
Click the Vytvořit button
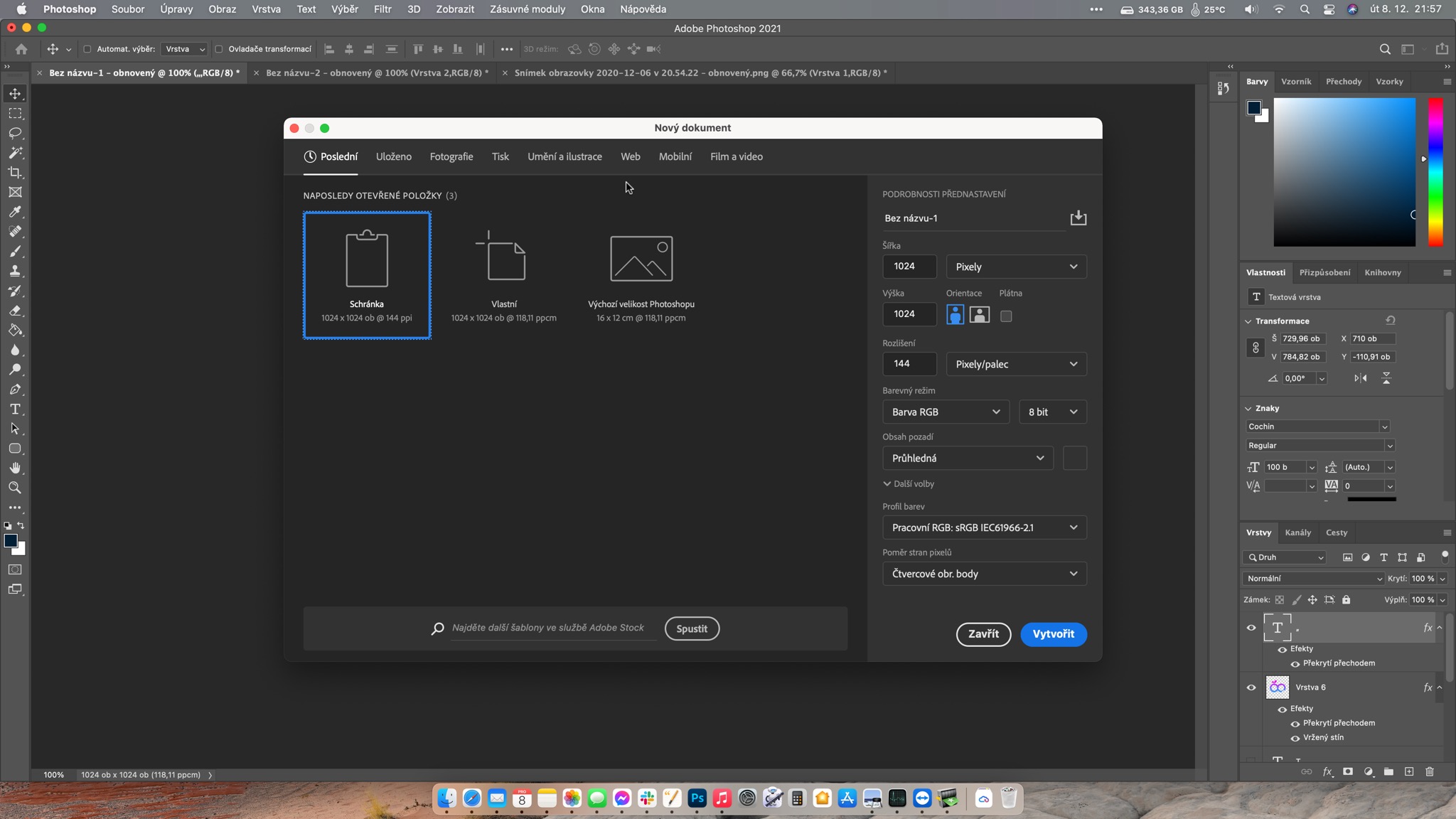pyautogui.click(x=1053, y=633)
